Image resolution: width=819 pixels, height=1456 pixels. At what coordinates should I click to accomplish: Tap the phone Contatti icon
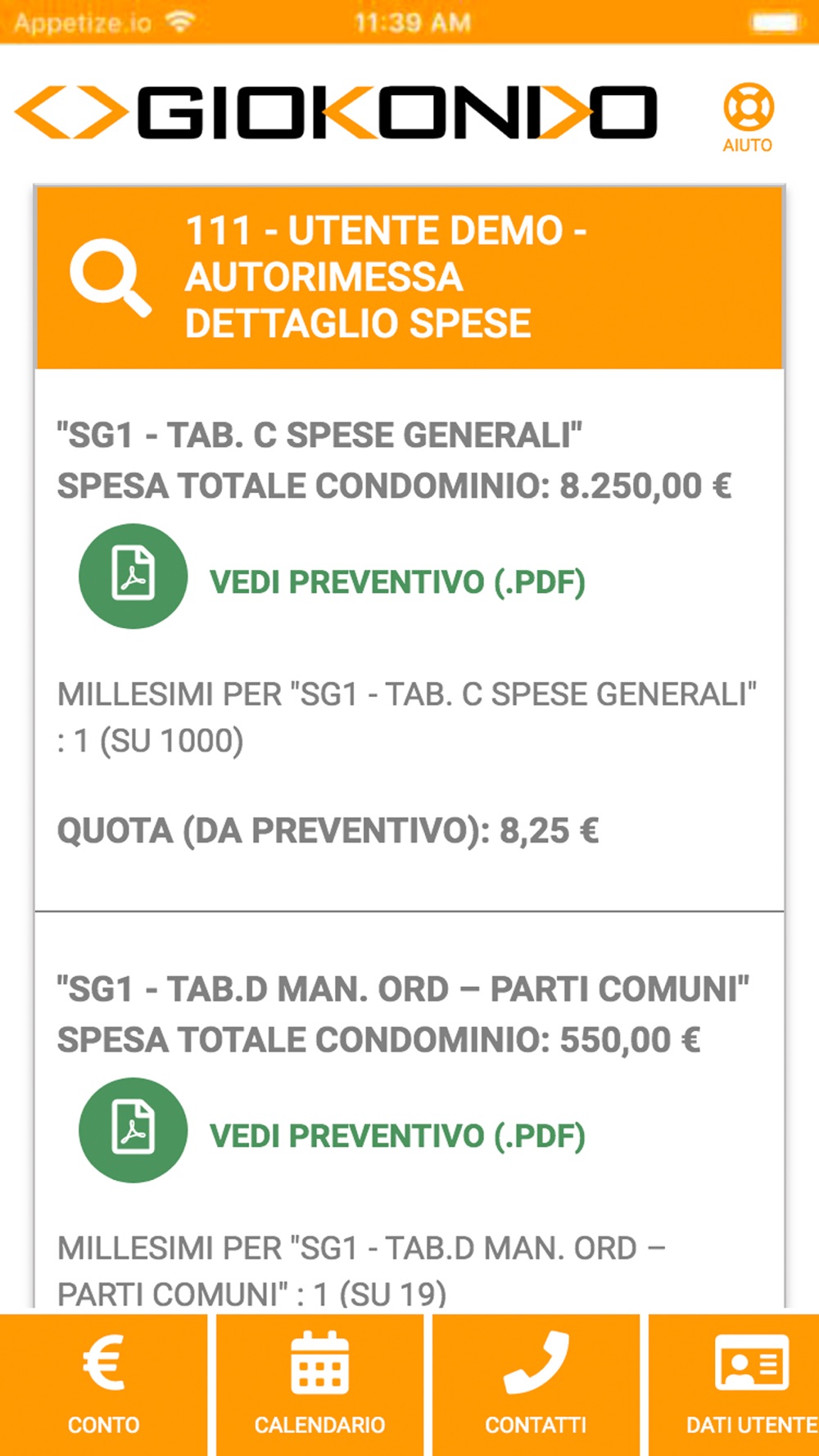point(536,1363)
